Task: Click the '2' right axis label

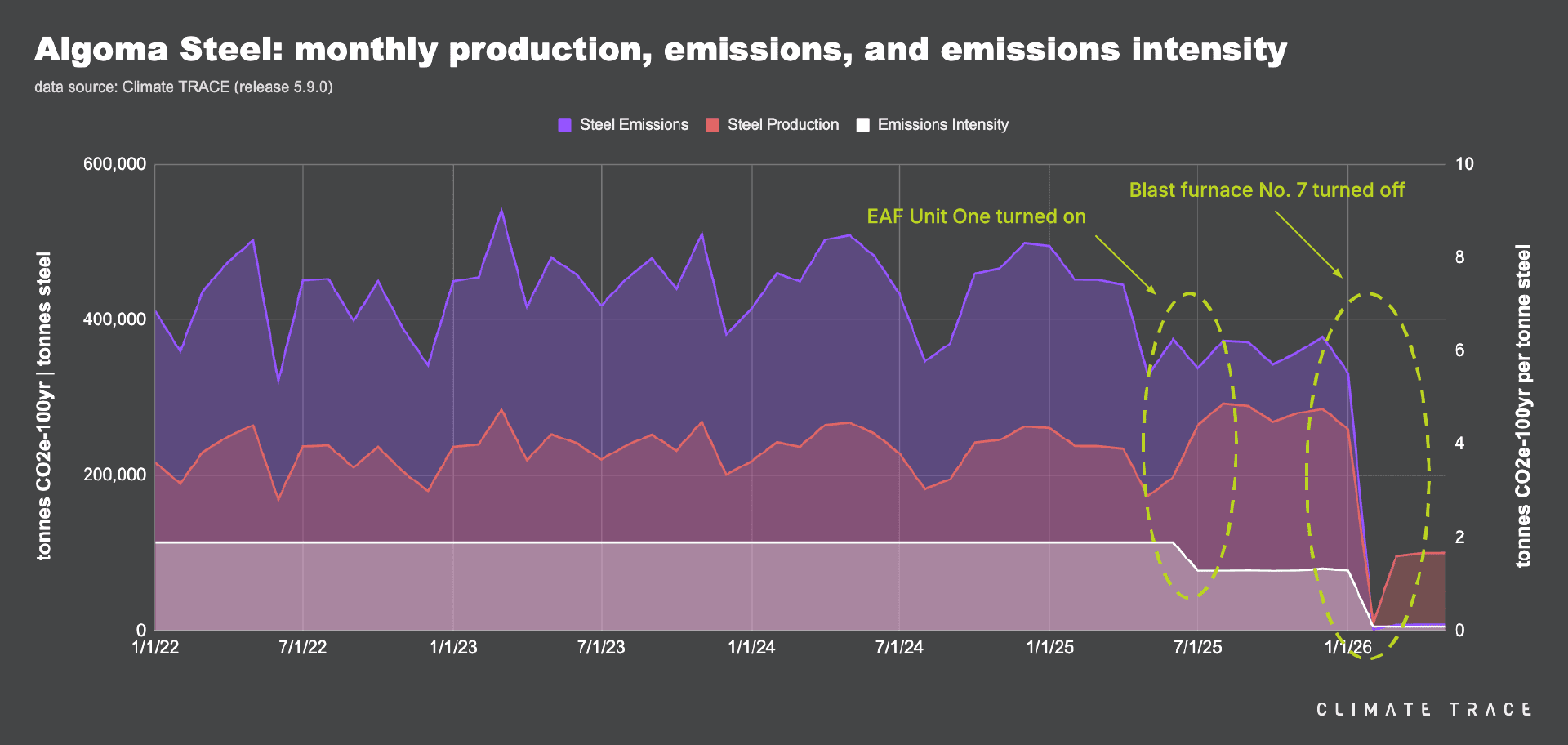Action: click(1460, 538)
